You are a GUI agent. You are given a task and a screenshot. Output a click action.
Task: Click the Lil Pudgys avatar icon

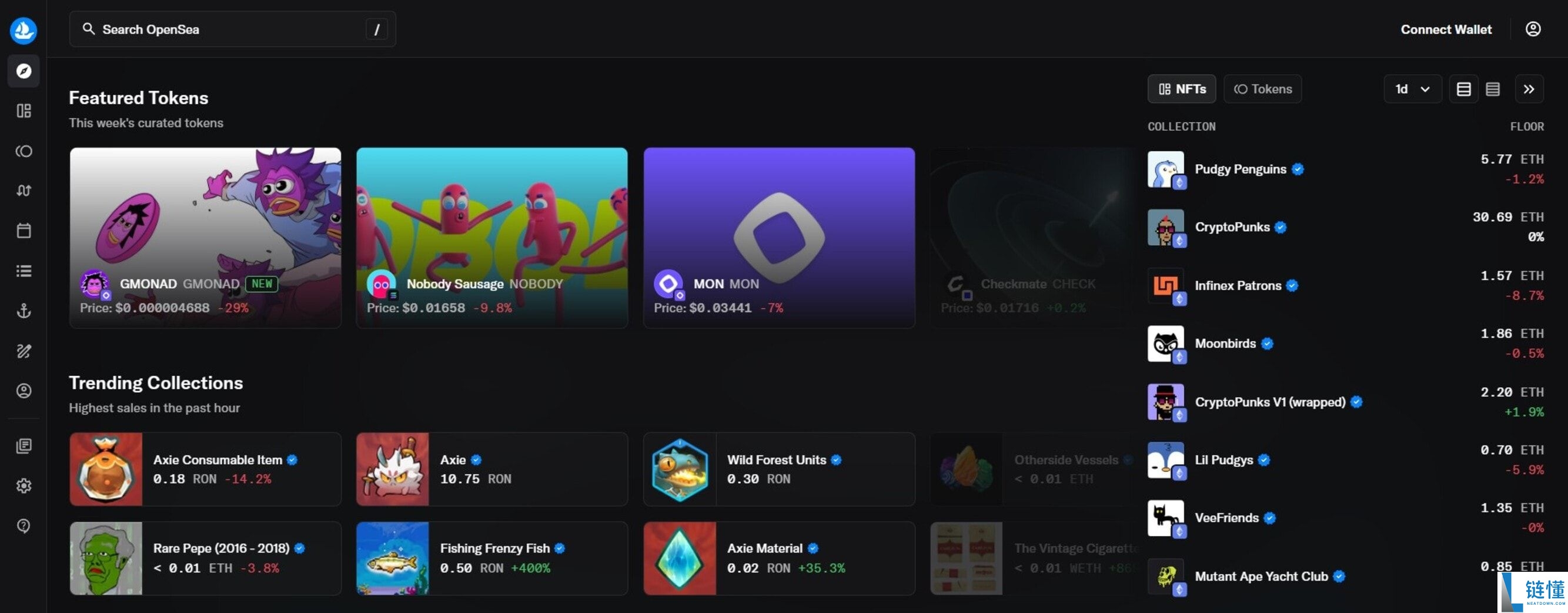click(1166, 460)
